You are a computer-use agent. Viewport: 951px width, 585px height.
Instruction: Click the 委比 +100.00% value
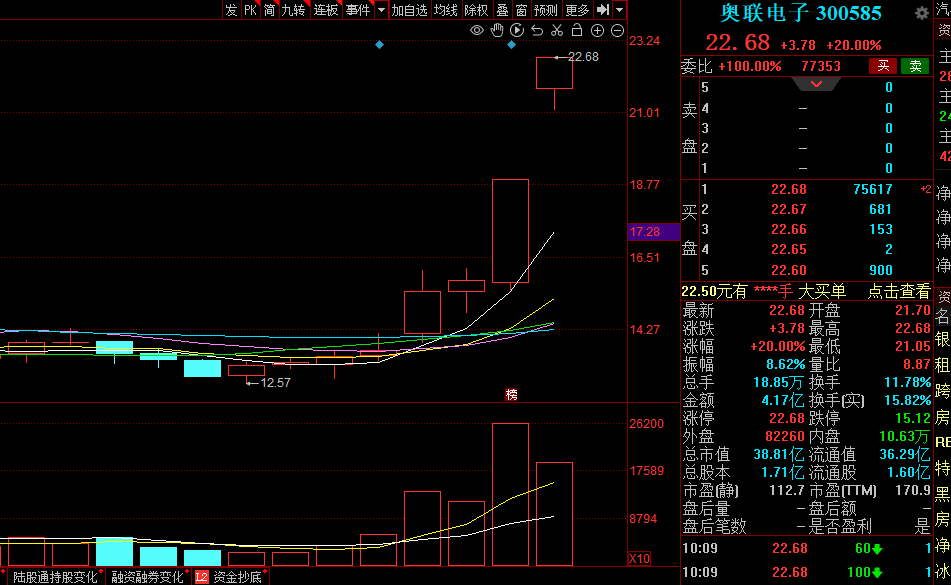750,66
